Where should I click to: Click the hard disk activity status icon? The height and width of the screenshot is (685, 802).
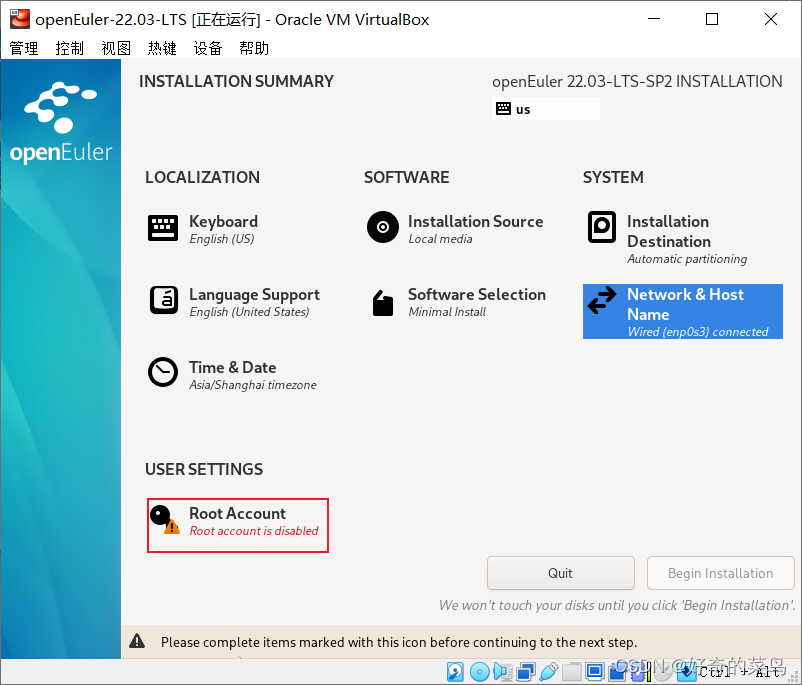[455, 671]
